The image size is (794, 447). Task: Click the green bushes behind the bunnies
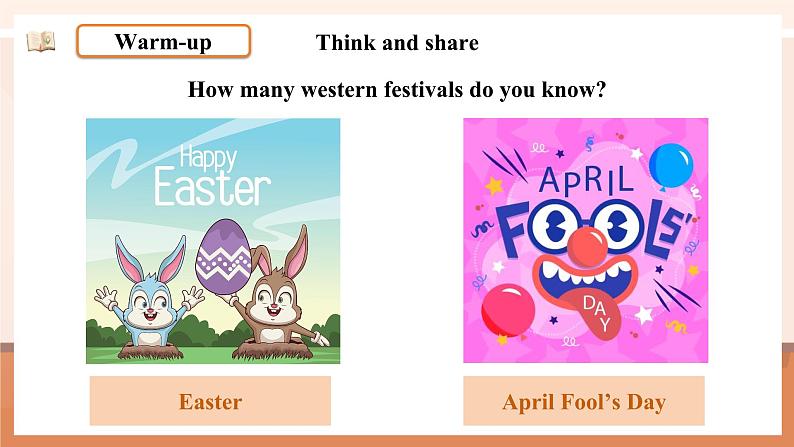[x=213, y=332]
